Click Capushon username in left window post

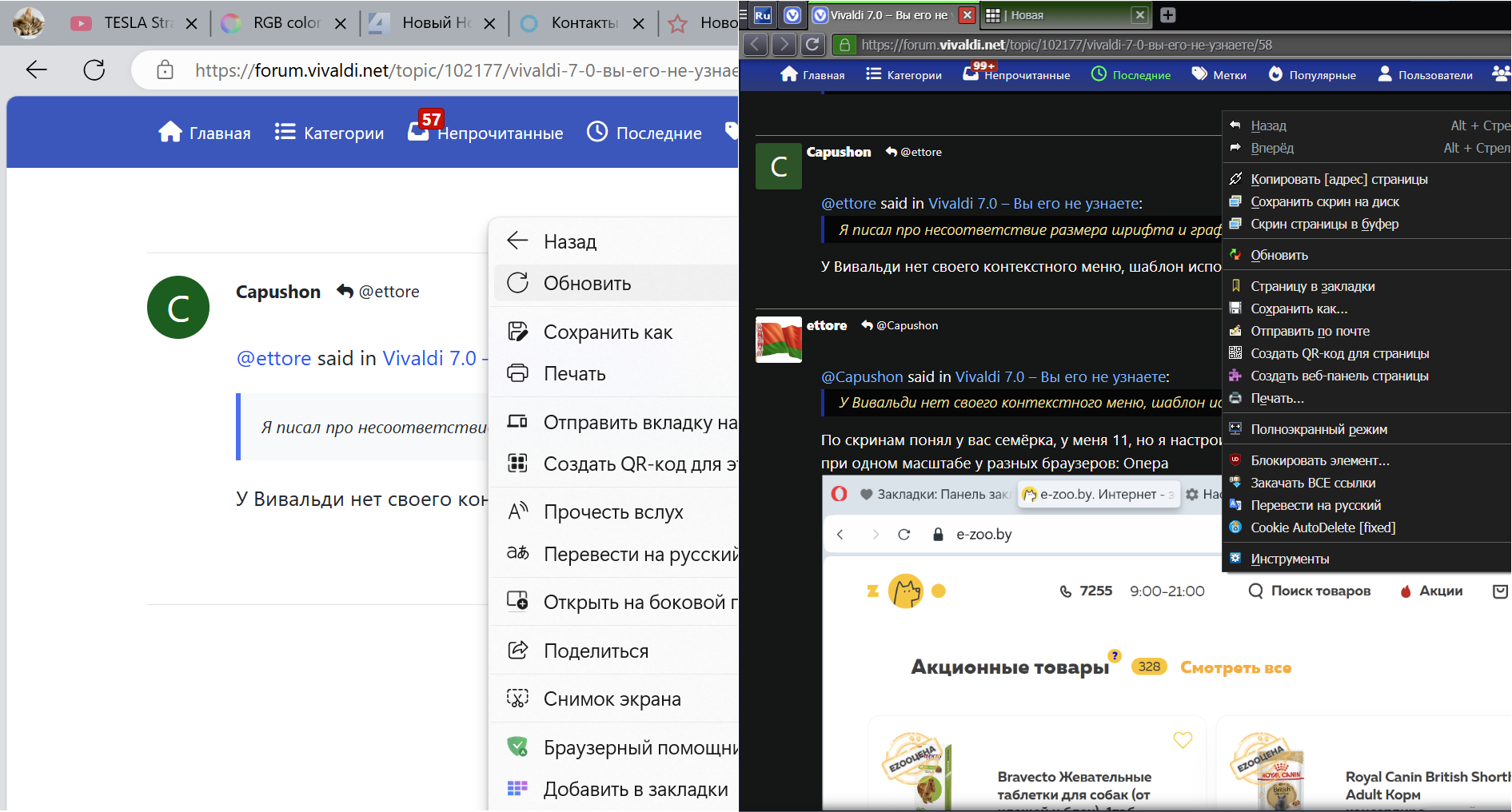(278, 292)
